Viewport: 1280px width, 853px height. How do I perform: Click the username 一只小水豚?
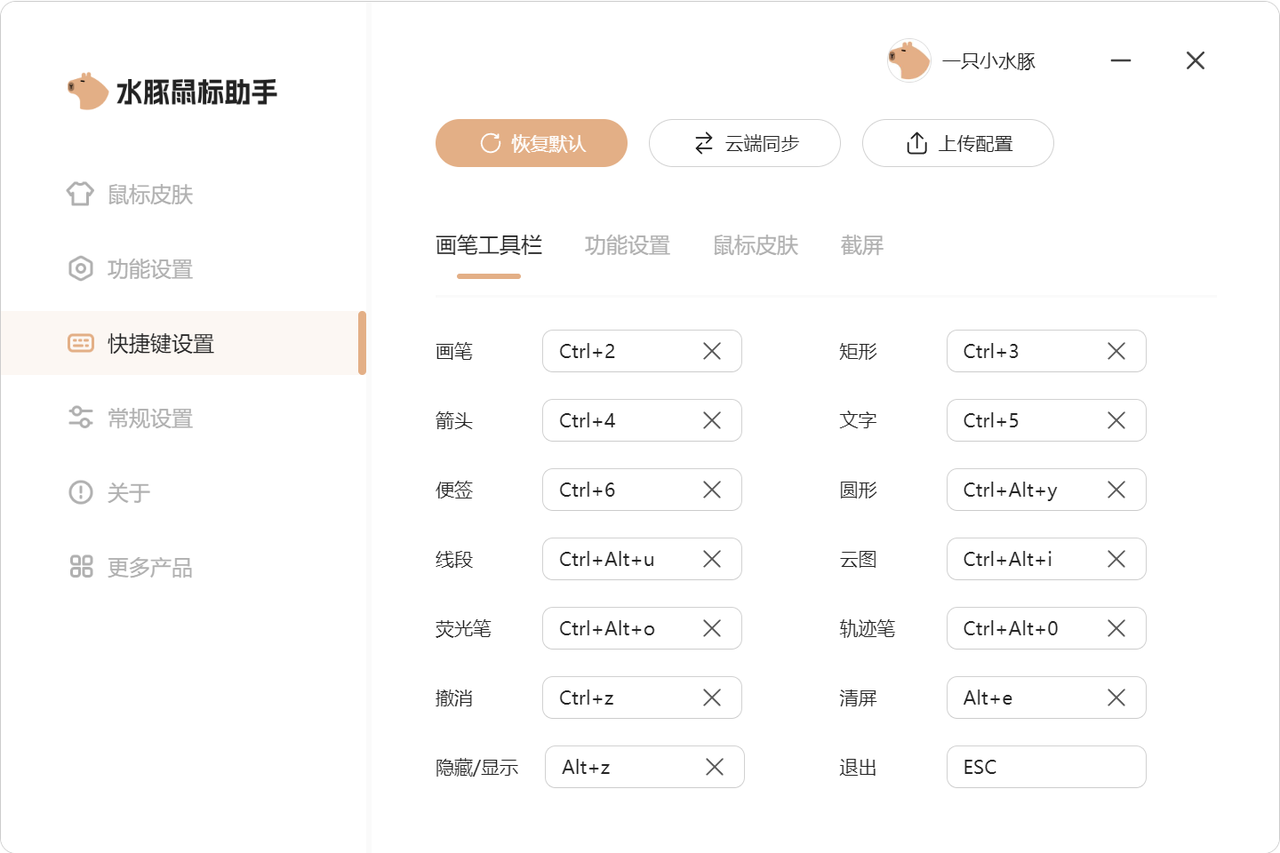tap(990, 60)
